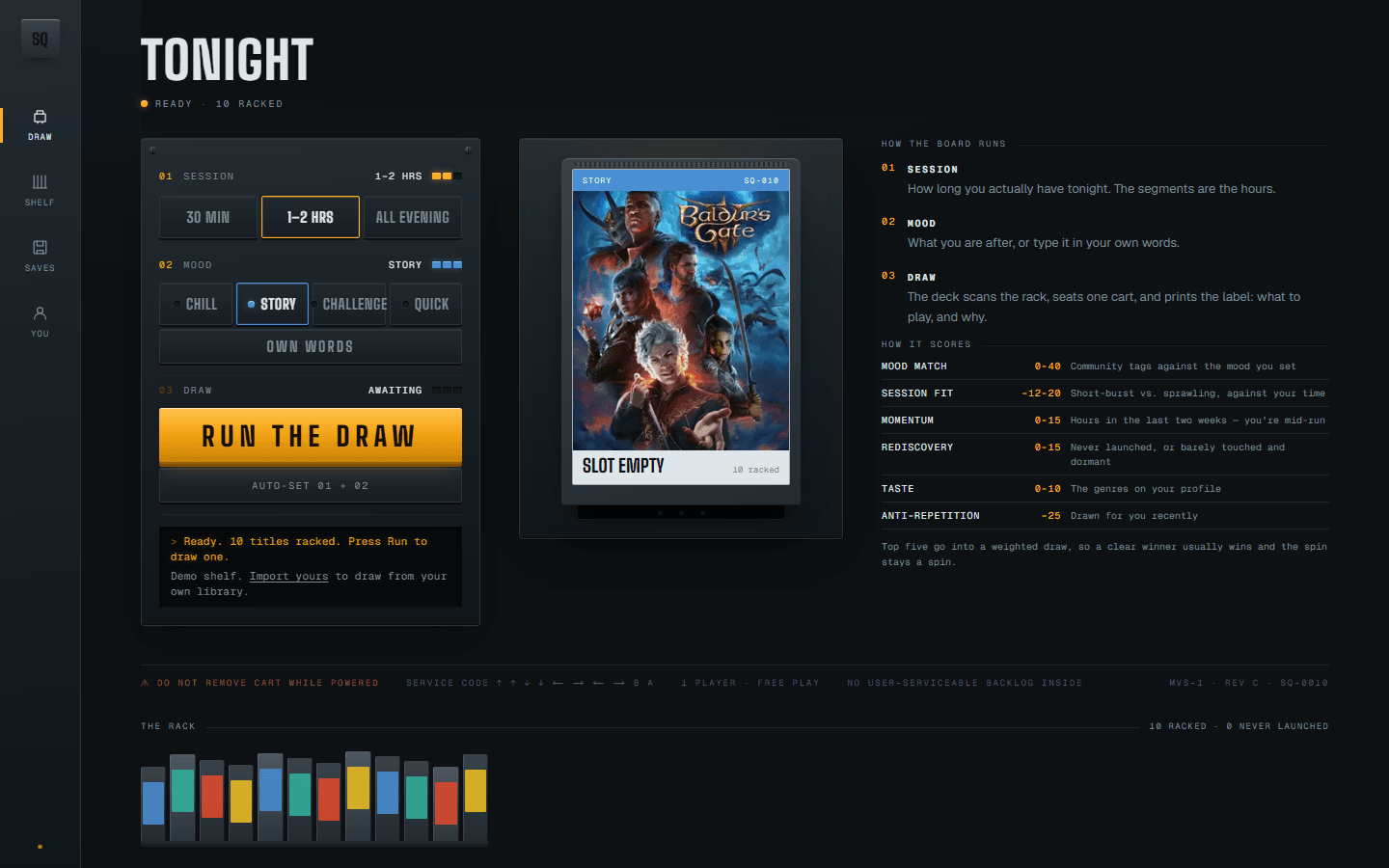This screenshot has height=868, width=1389.
Task: Click the HOW THE BOARD RUNS heading
Action: click(x=943, y=144)
